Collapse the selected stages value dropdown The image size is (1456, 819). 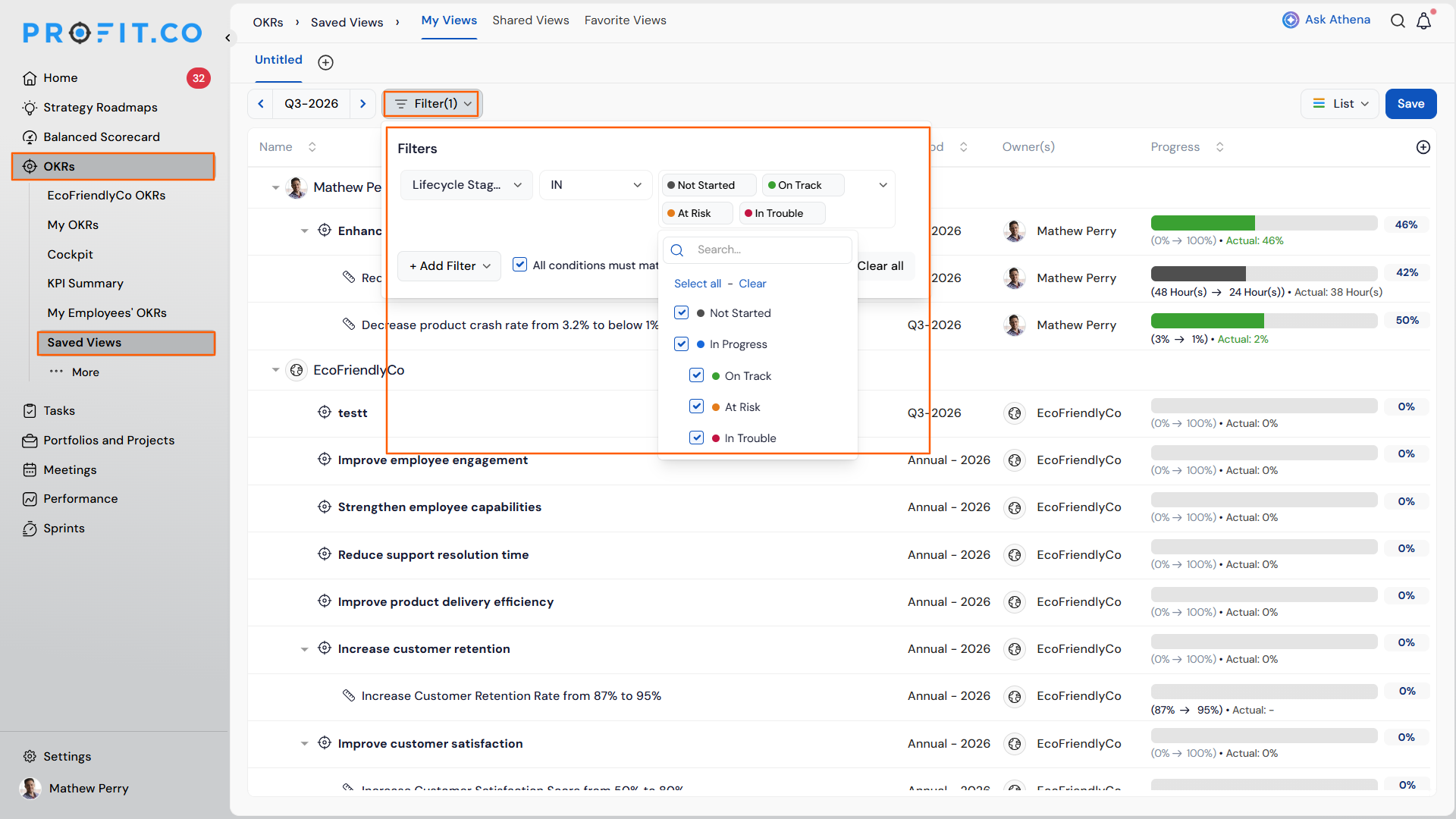[883, 185]
